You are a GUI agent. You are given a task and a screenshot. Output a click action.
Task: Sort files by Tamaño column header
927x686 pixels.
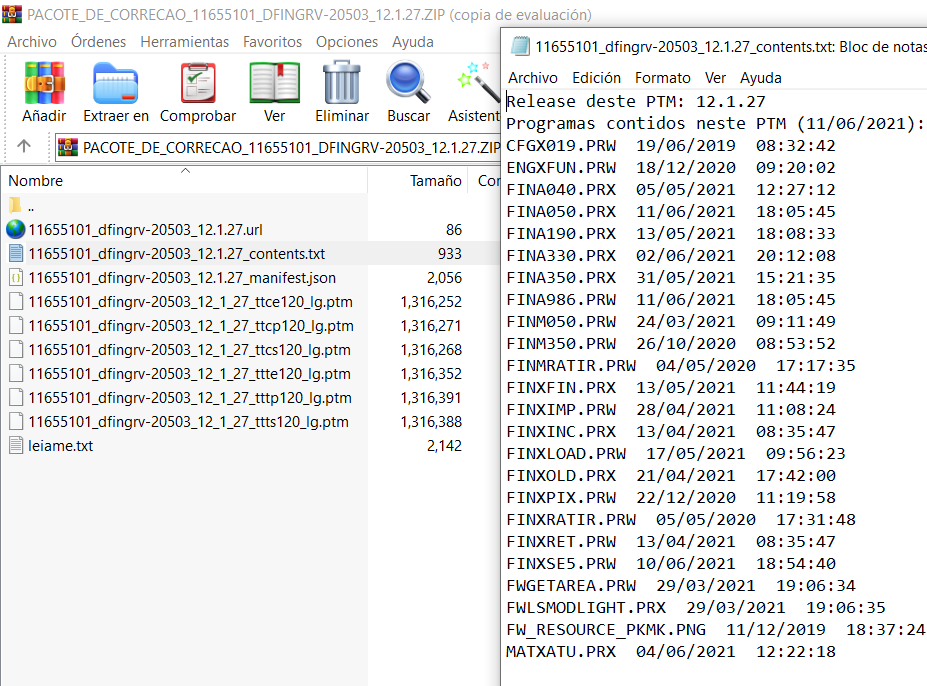[x=417, y=180]
